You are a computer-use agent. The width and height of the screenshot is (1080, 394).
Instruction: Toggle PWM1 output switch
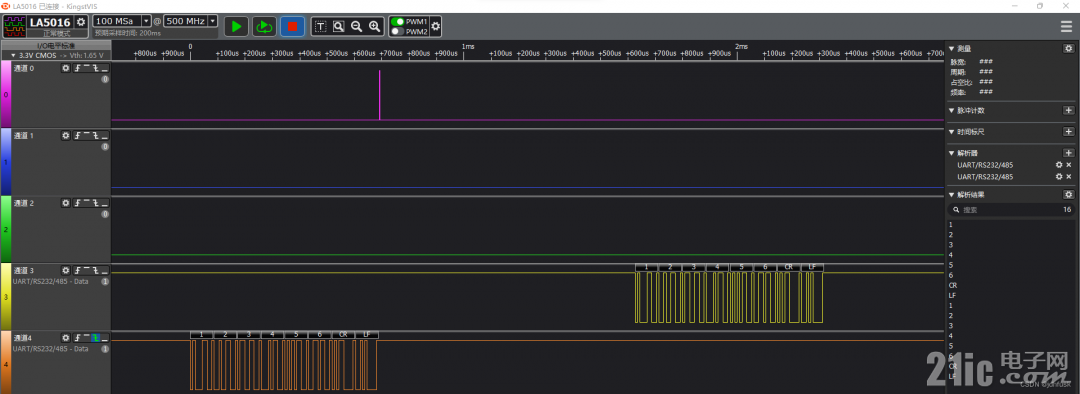click(x=397, y=21)
